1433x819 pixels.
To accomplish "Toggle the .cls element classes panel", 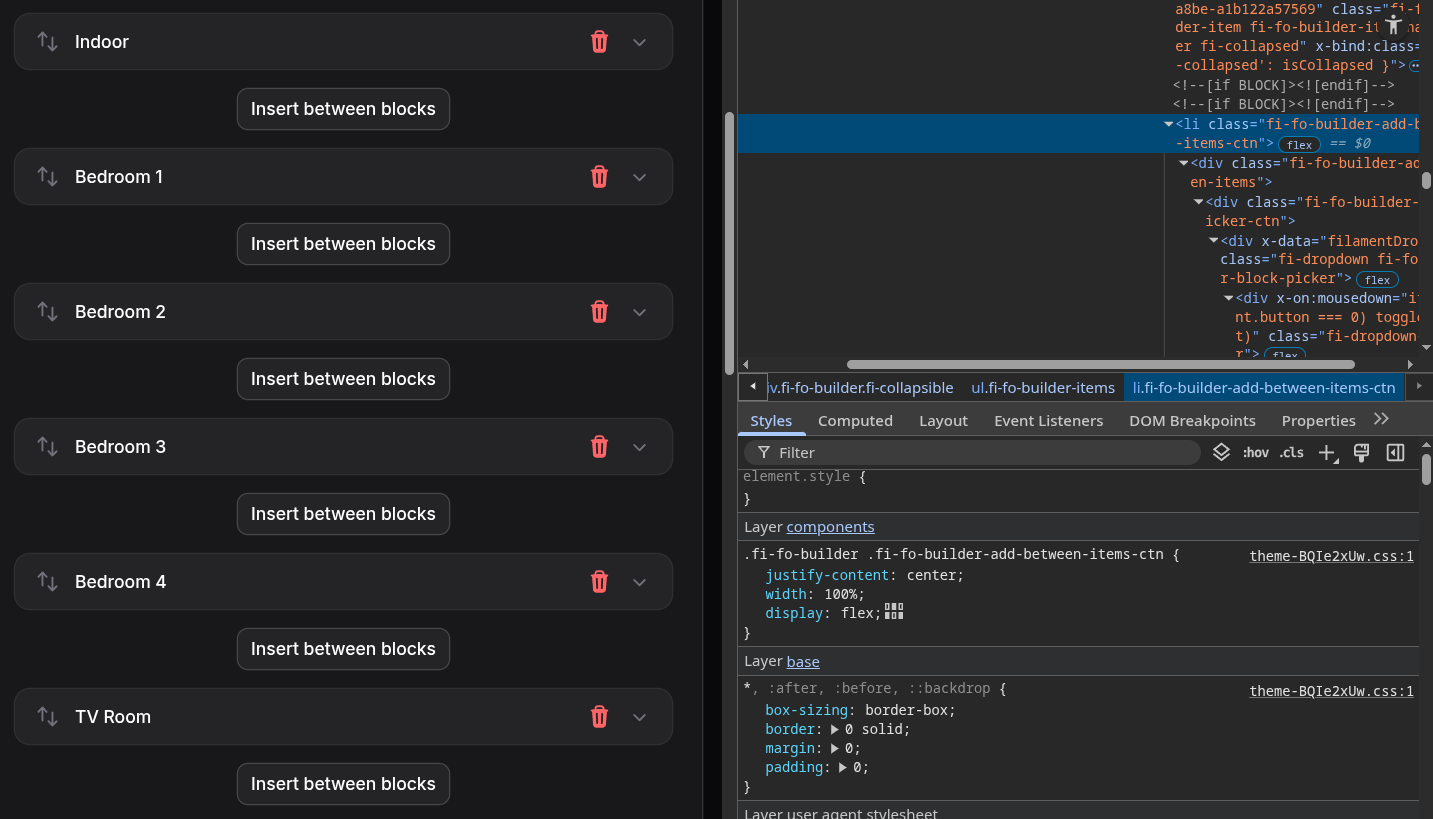I will (1291, 453).
